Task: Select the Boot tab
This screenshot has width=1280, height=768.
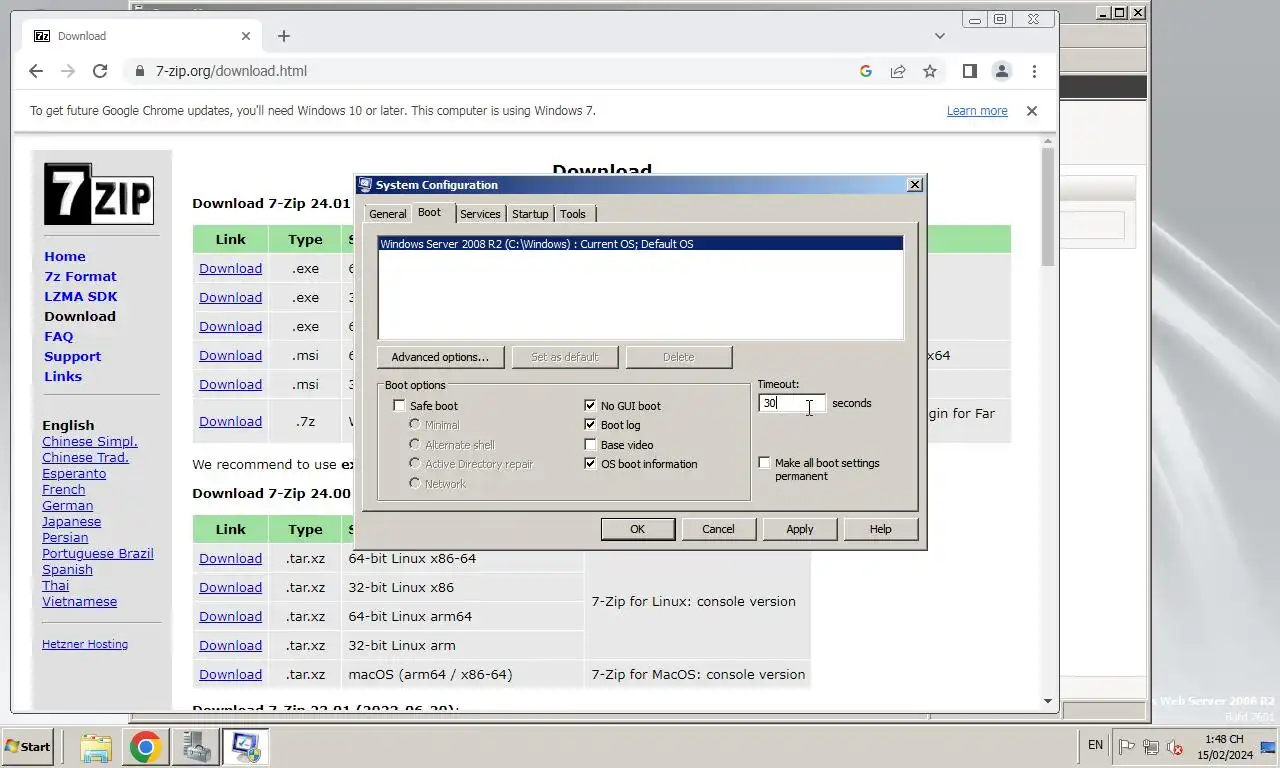Action: [429, 213]
